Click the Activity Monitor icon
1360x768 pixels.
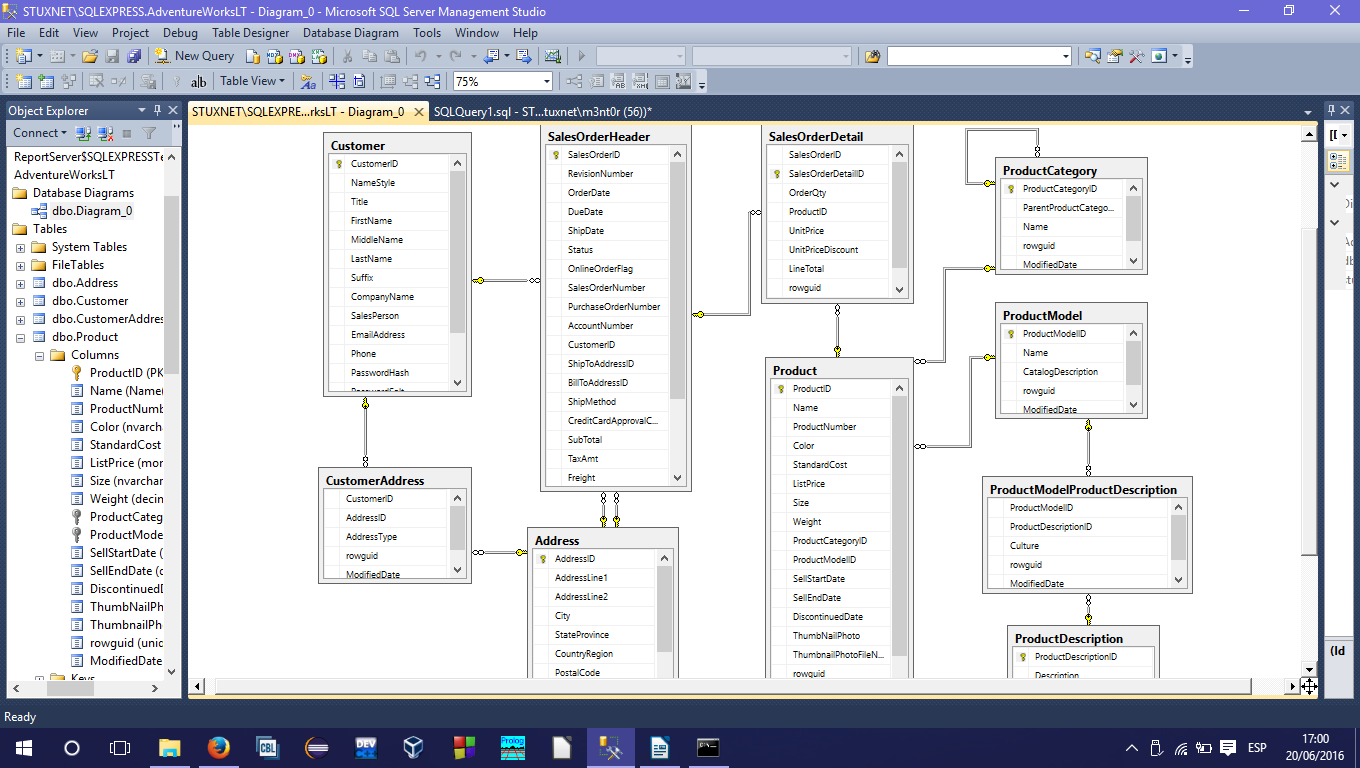[552, 56]
